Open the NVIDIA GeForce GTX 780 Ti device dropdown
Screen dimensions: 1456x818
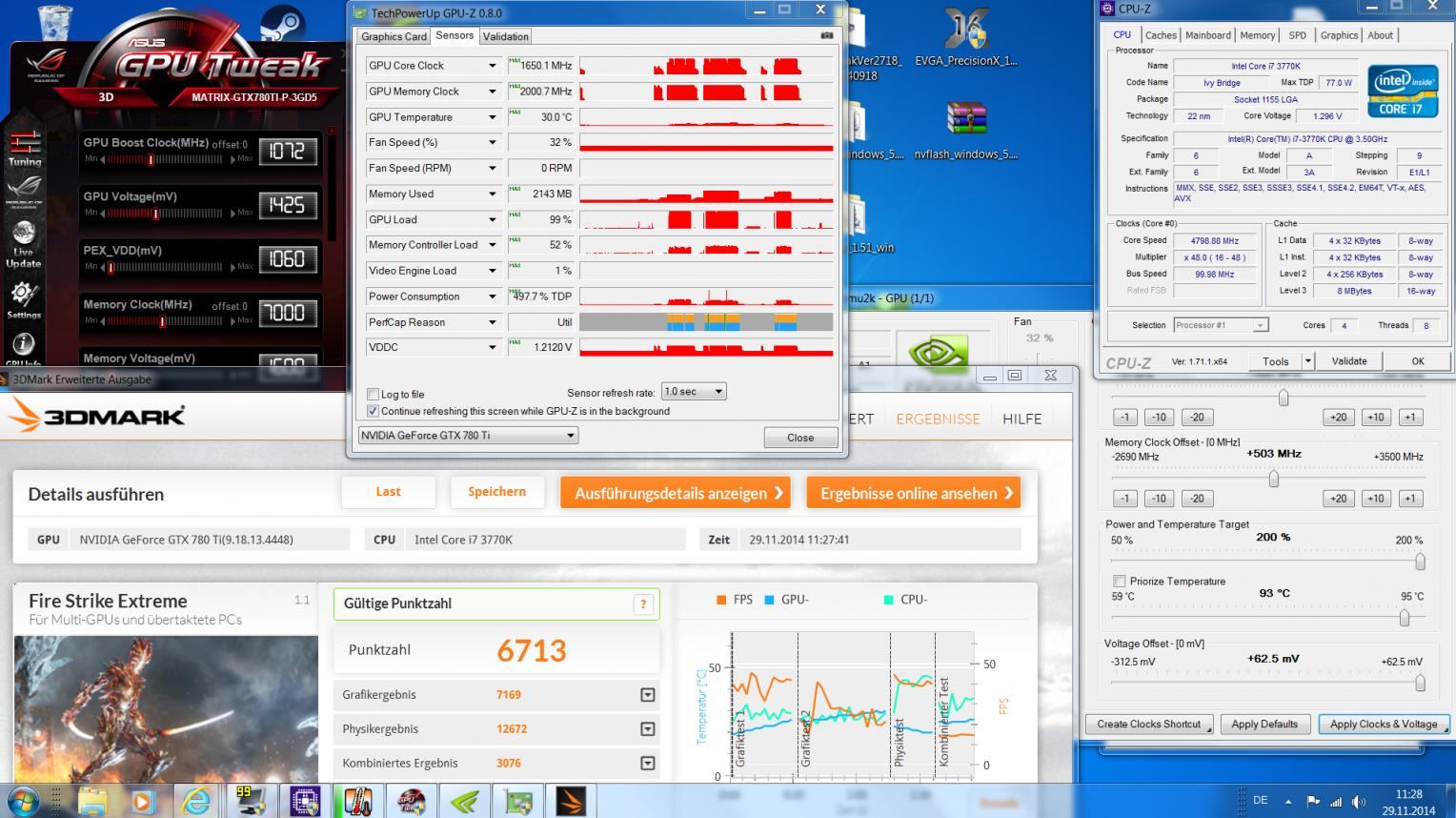point(468,436)
